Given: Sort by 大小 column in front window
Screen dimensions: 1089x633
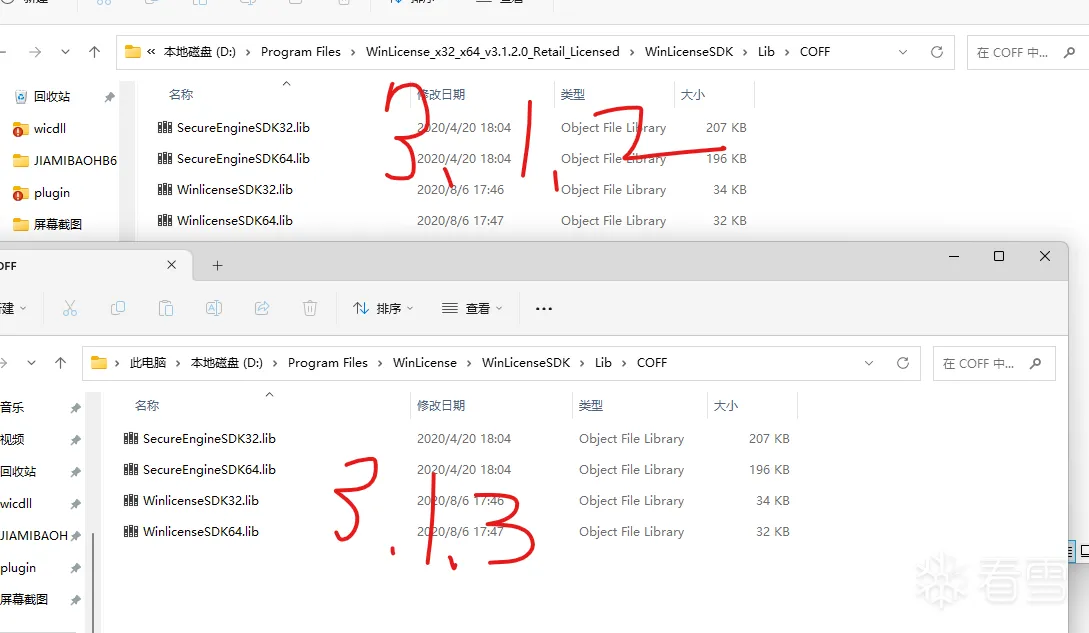Looking at the screenshot, I should 726,406.
